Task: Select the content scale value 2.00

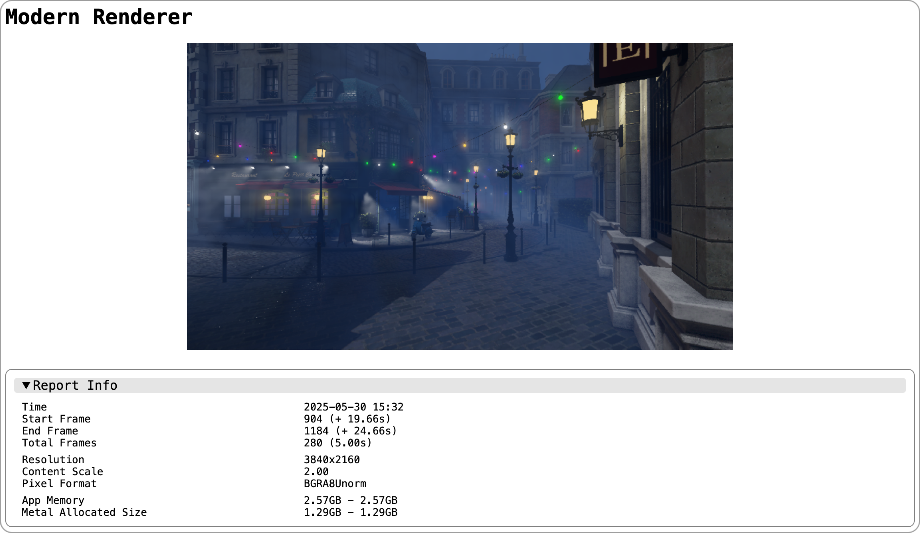Action: click(316, 471)
